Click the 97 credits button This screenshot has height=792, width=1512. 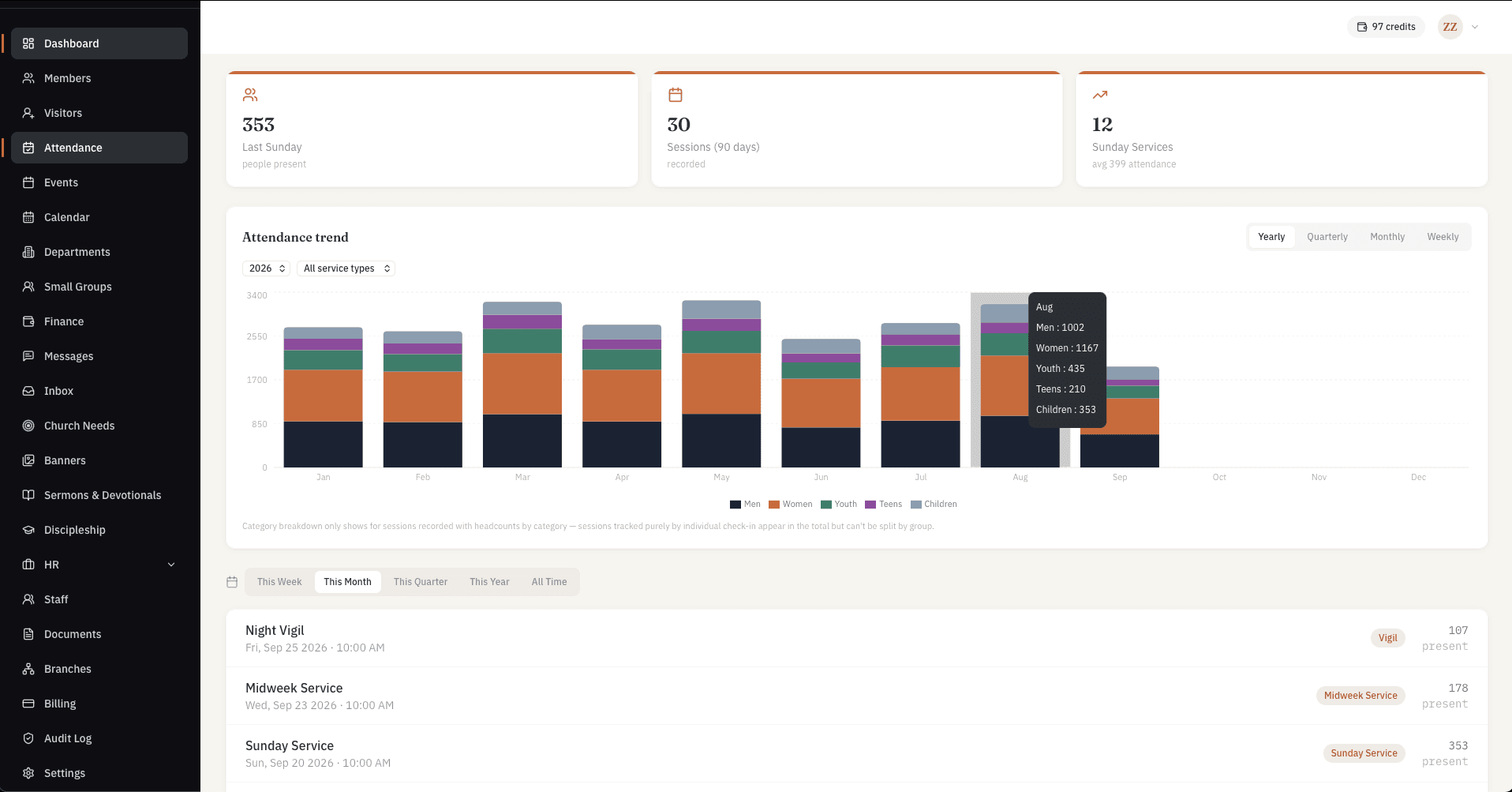(1386, 27)
